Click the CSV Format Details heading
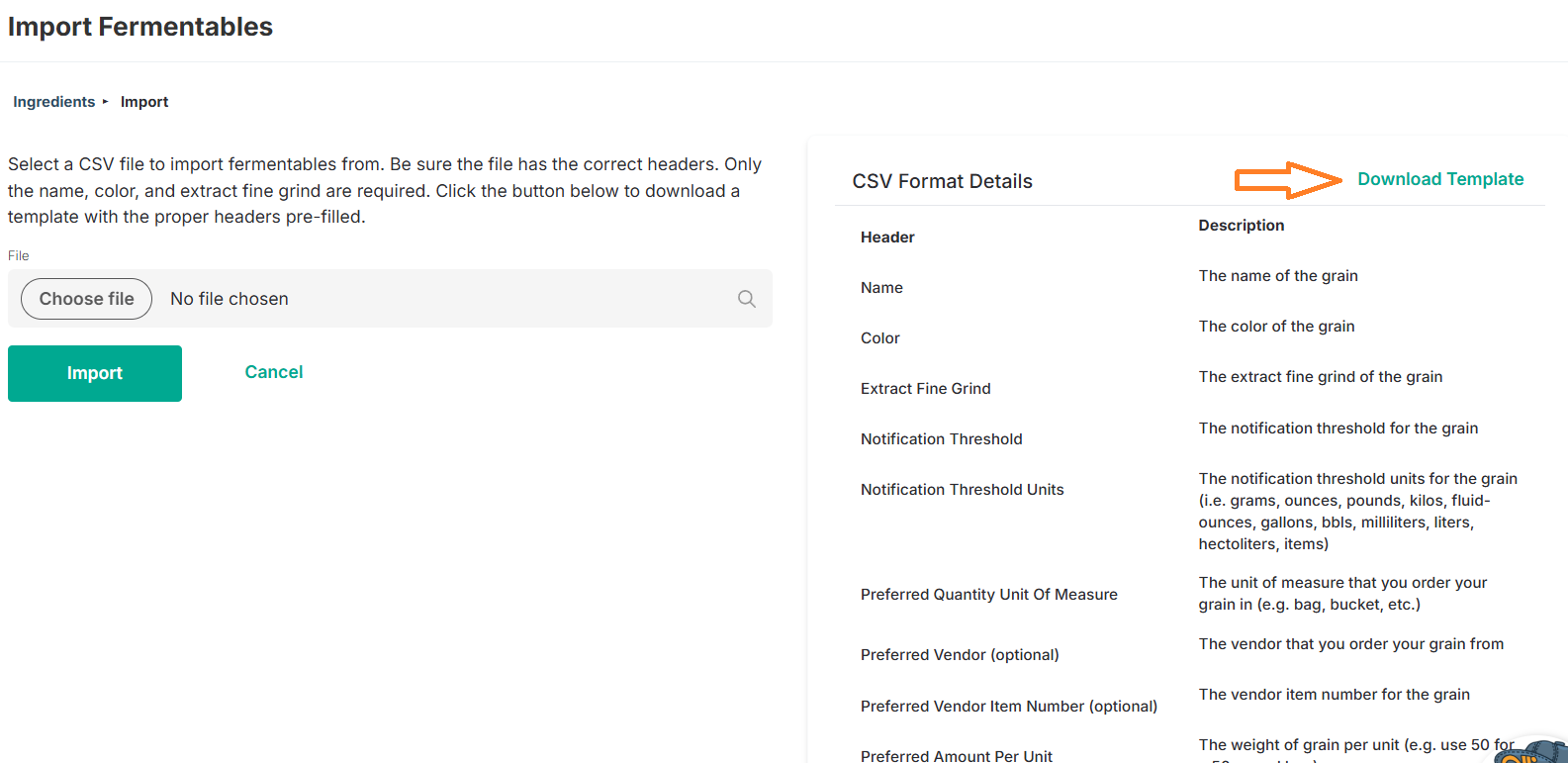Screen dimensions: 1568x763 (943, 181)
